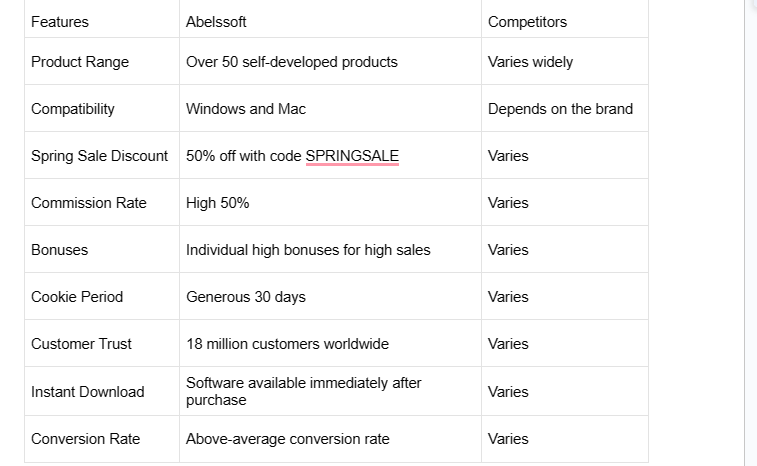Image resolution: width=757 pixels, height=466 pixels.
Task: Select the Bonuses row label
Action: [x=102, y=249]
